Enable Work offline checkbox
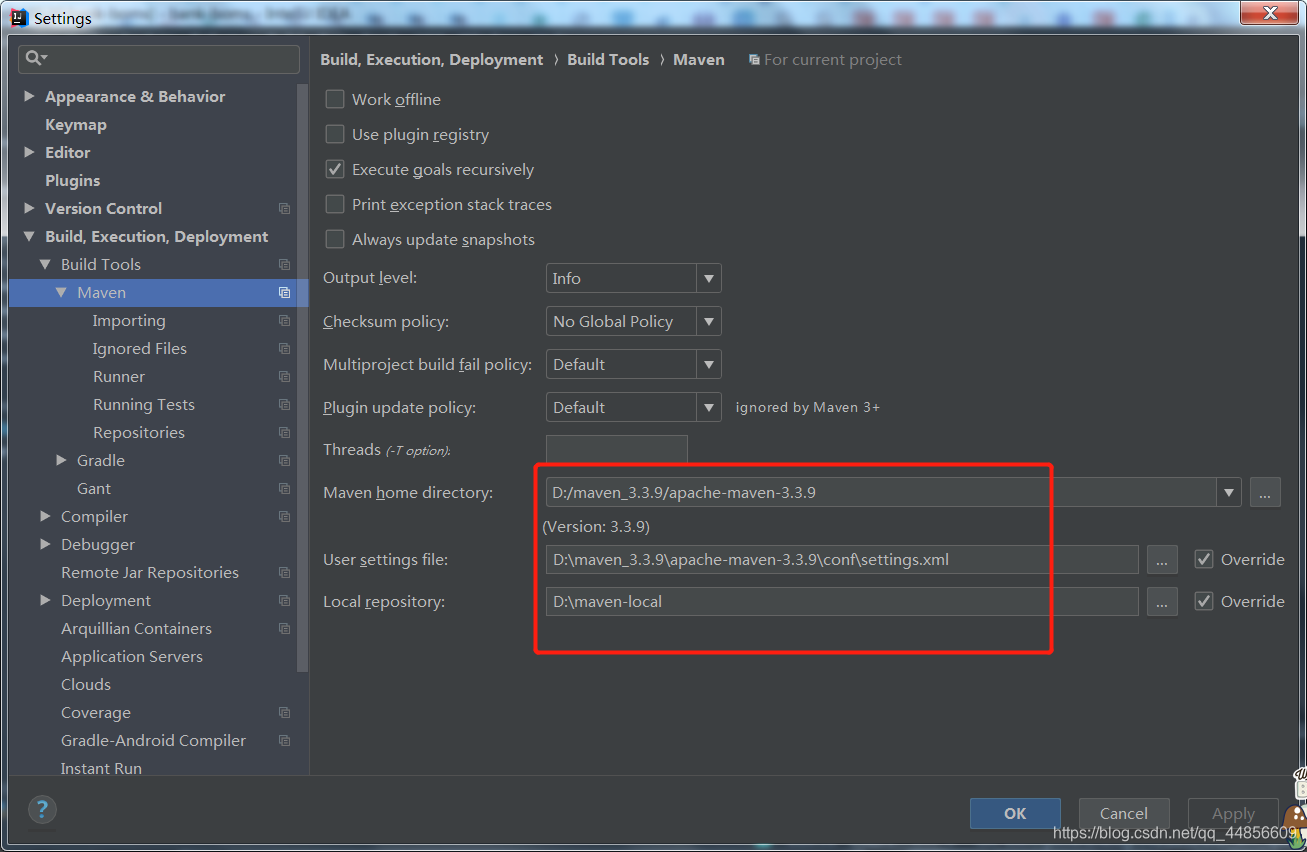 click(335, 99)
